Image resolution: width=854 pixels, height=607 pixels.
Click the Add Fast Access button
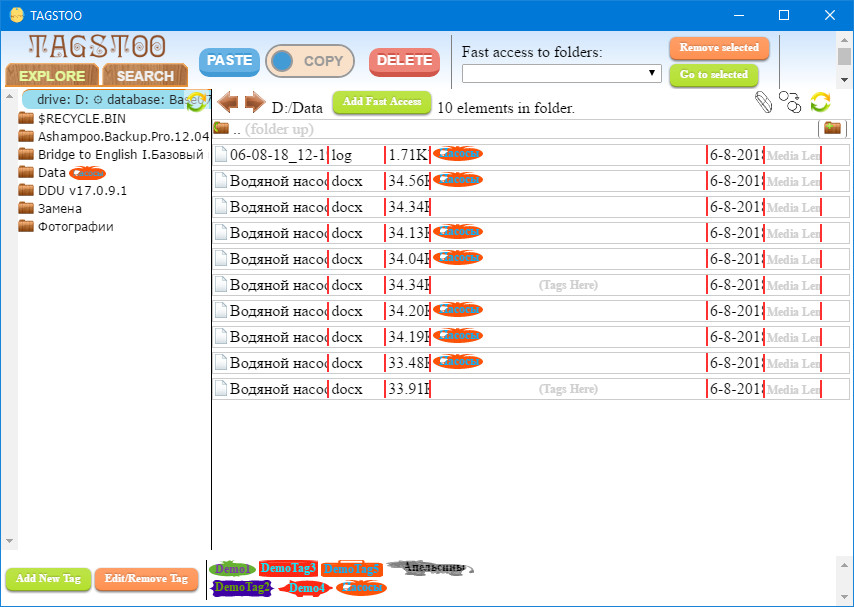(x=382, y=102)
